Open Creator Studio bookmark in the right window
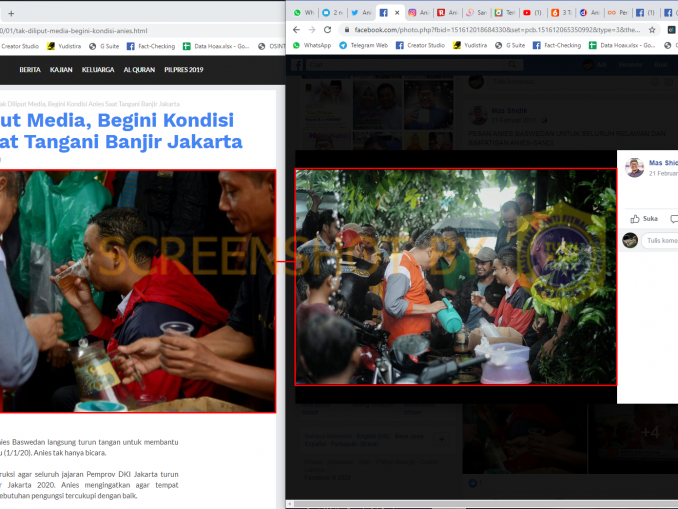 click(x=420, y=45)
